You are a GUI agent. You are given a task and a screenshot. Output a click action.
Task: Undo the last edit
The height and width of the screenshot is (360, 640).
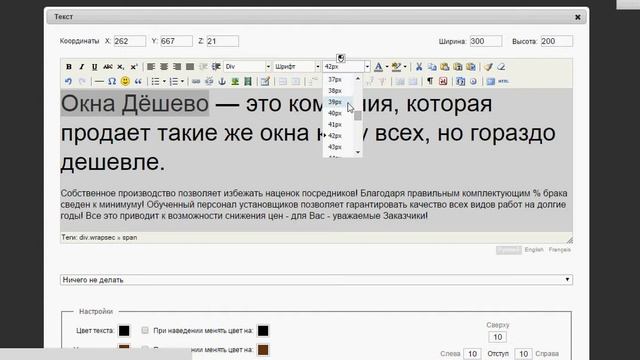tap(69, 82)
